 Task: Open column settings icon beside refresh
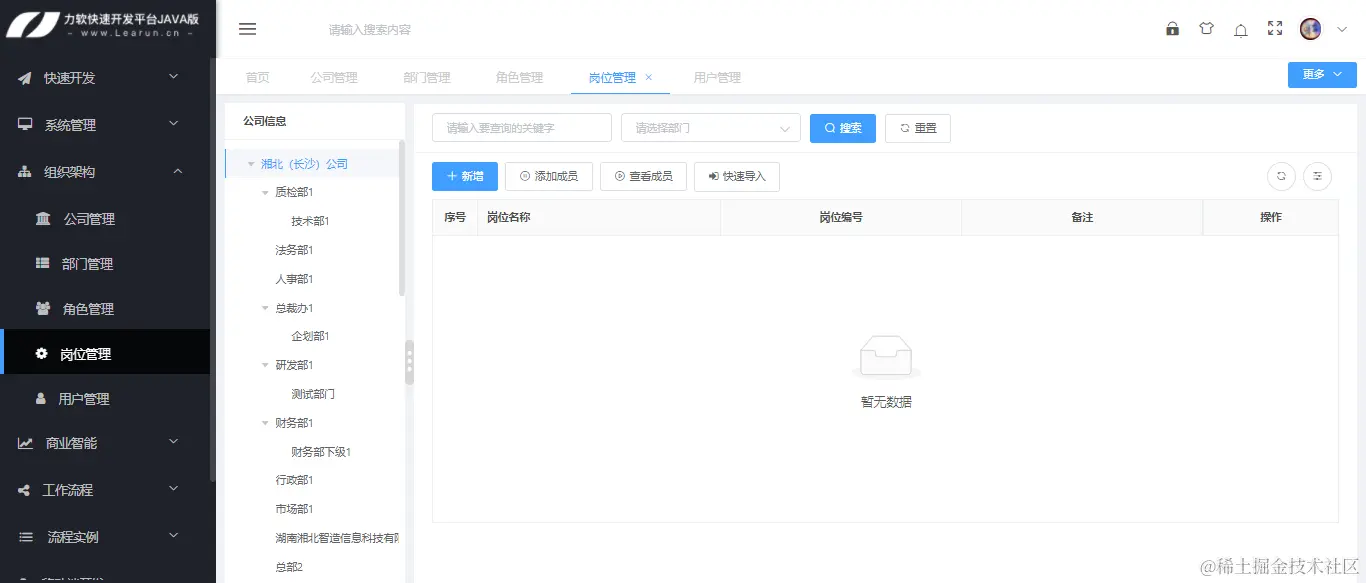(1317, 176)
